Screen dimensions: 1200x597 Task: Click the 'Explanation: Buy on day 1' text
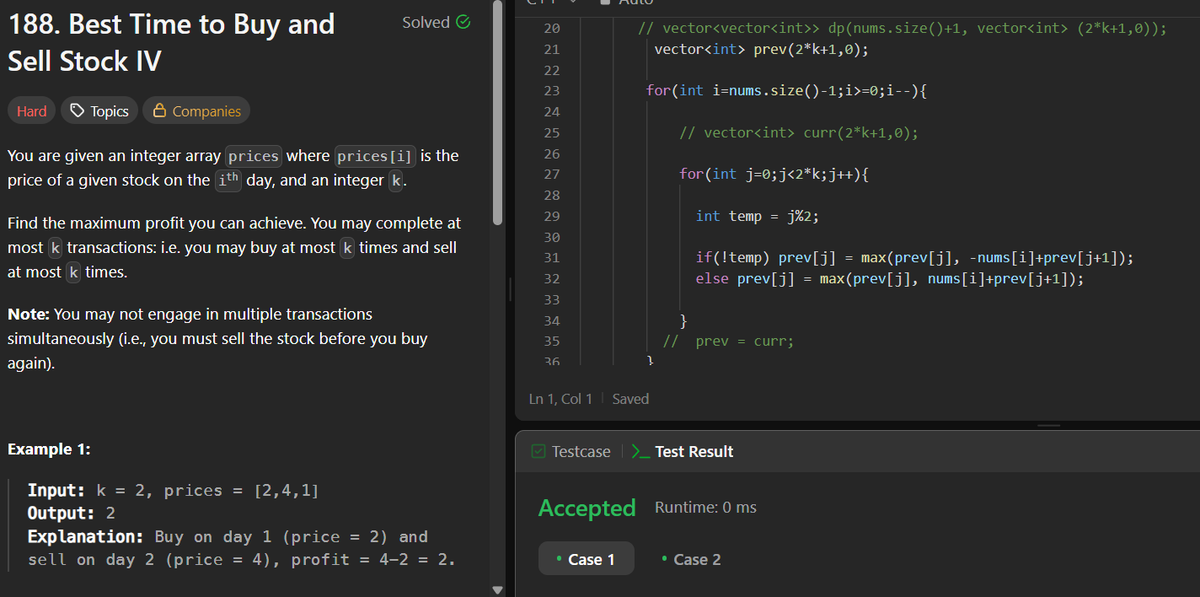(241, 548)
